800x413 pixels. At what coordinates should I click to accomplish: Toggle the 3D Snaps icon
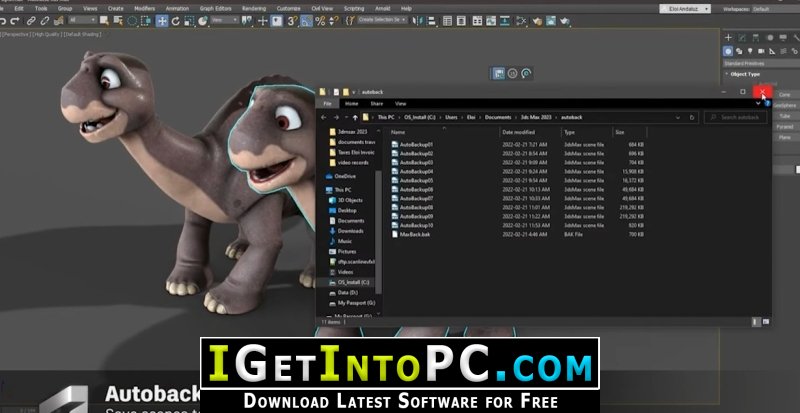tap(292, 21)
